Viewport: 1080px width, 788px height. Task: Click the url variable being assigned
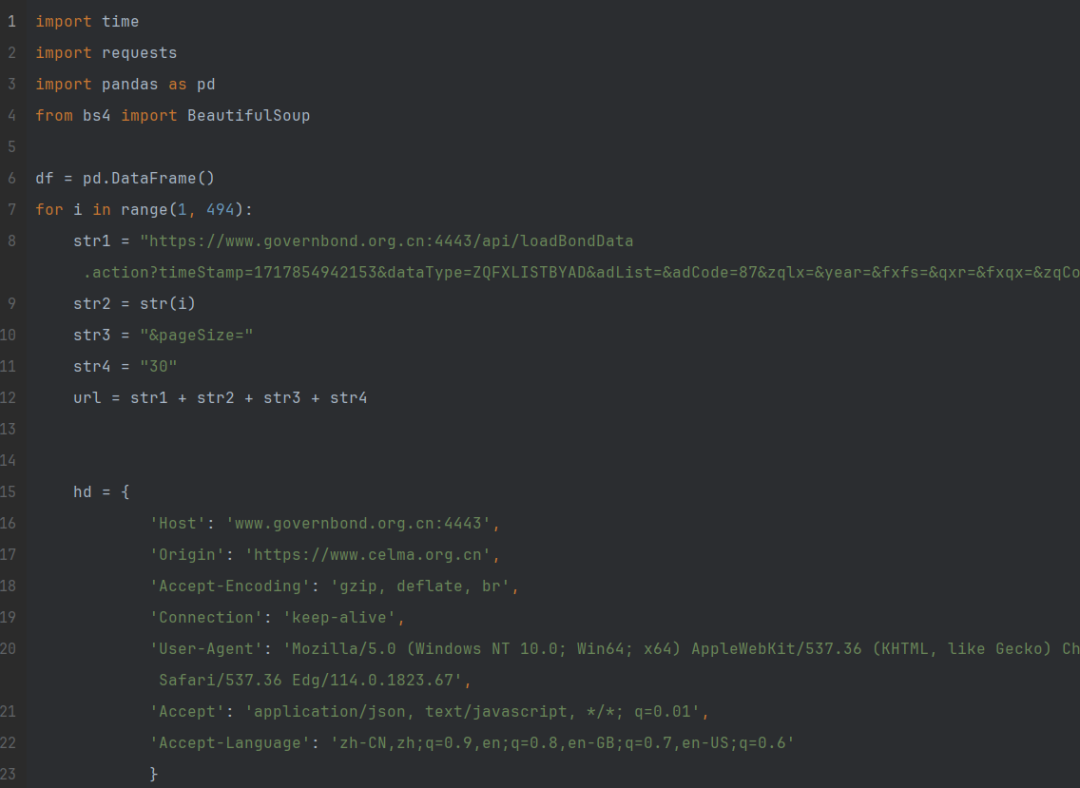click(x=87, y=398)
